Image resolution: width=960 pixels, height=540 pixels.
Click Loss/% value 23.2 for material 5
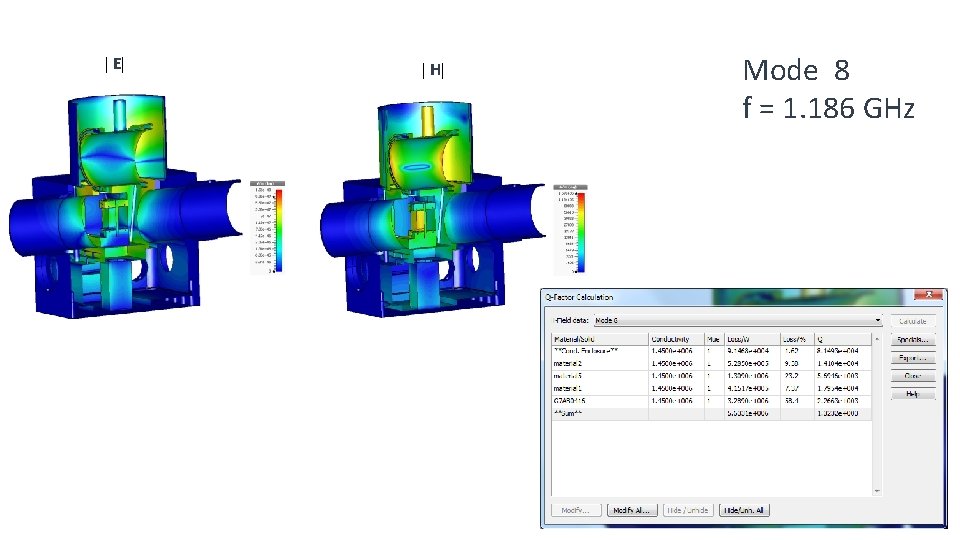pos(791,376)
